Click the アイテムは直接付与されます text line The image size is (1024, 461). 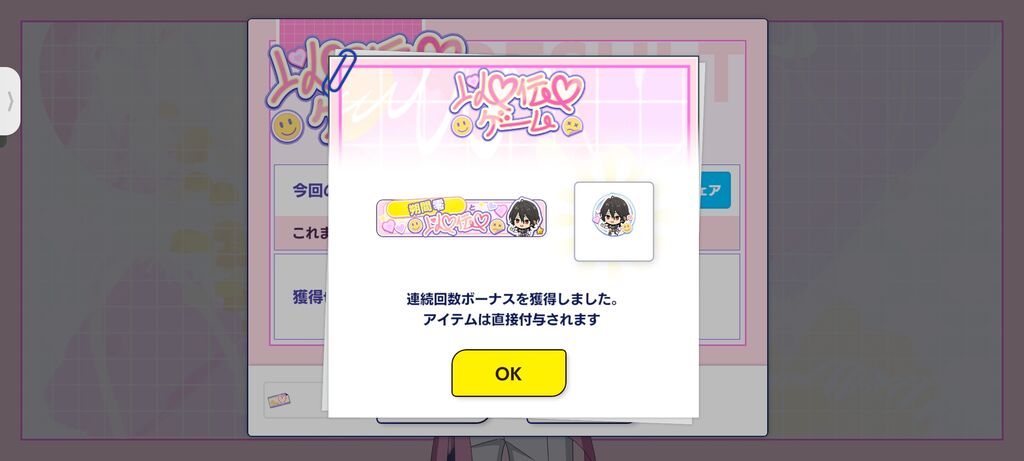[511, 320]
